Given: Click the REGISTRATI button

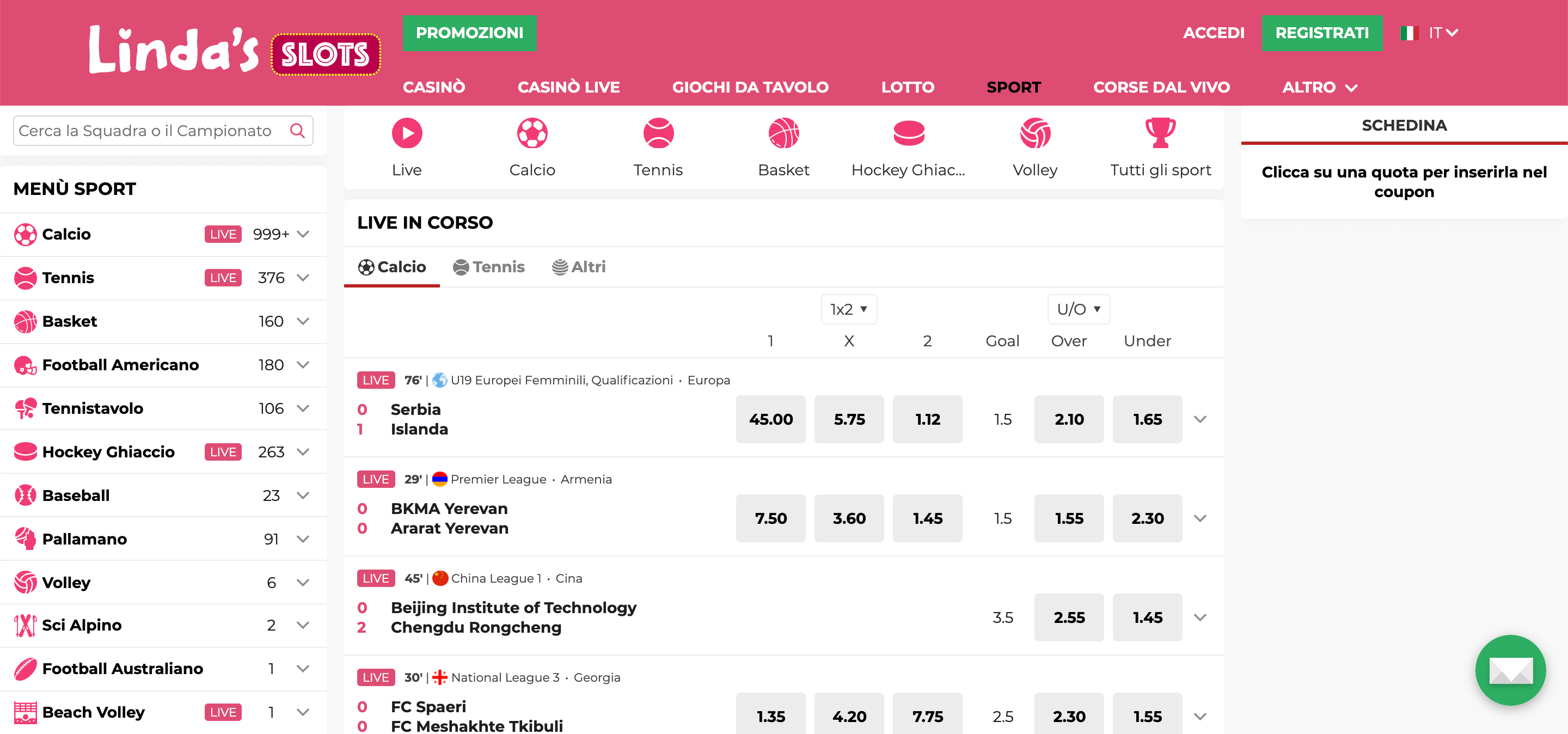Looking at the screenshot, I should pyautogui.click(x=1321, y=33).
